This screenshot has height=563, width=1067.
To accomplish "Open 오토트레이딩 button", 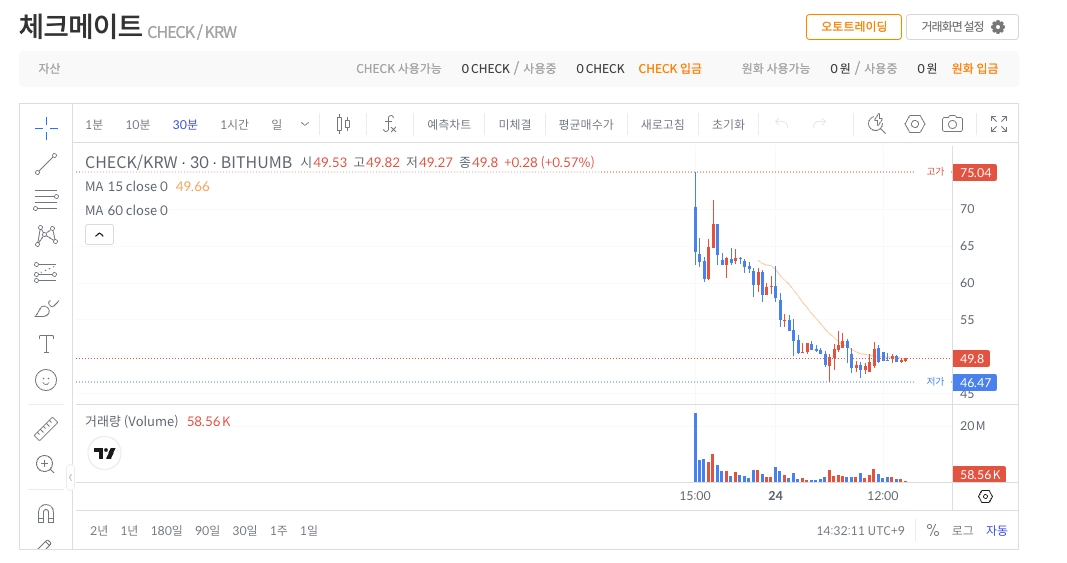I will [x=854, y=27].
